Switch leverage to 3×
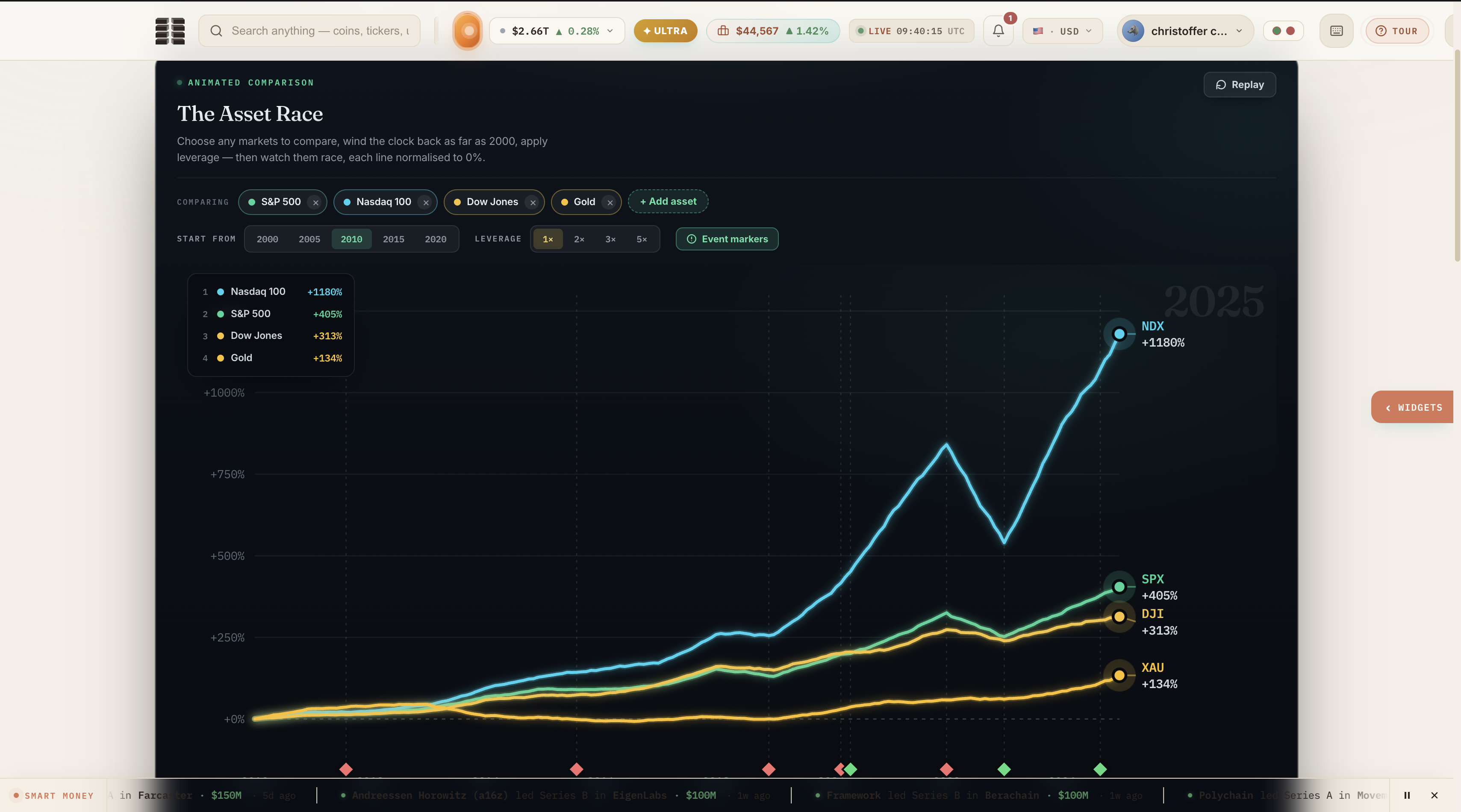Image resolution: width=1461 pixels, height=812 pixels. 610,239
